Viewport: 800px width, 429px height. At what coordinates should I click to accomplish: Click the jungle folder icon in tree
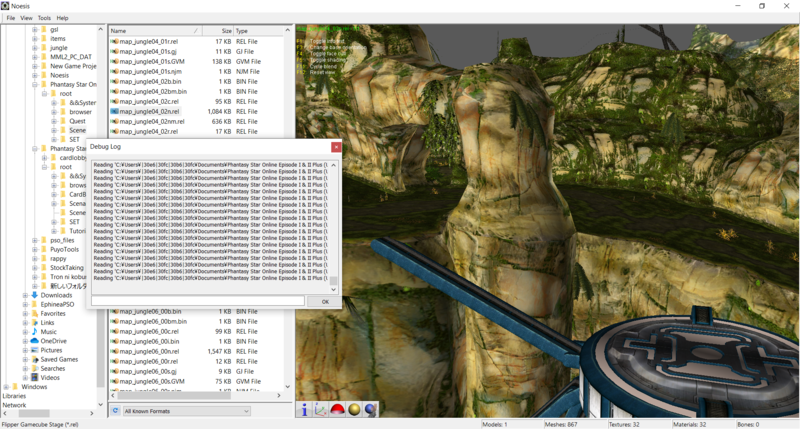(44, 47)
